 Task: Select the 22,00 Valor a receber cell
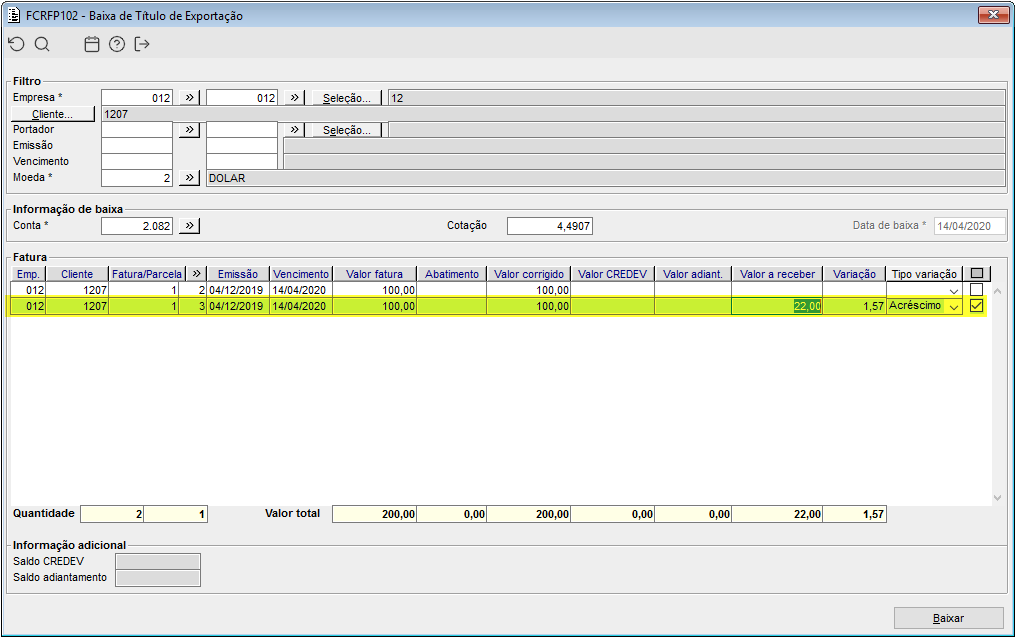[777, 306]
